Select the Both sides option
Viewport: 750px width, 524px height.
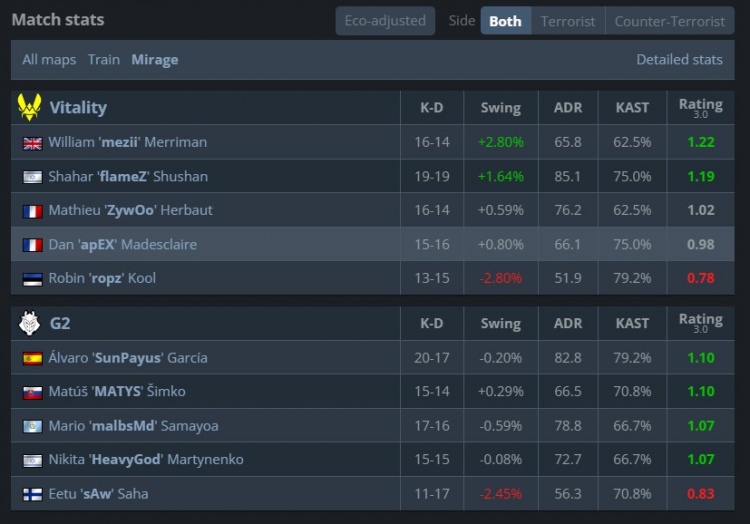[505, 21]
